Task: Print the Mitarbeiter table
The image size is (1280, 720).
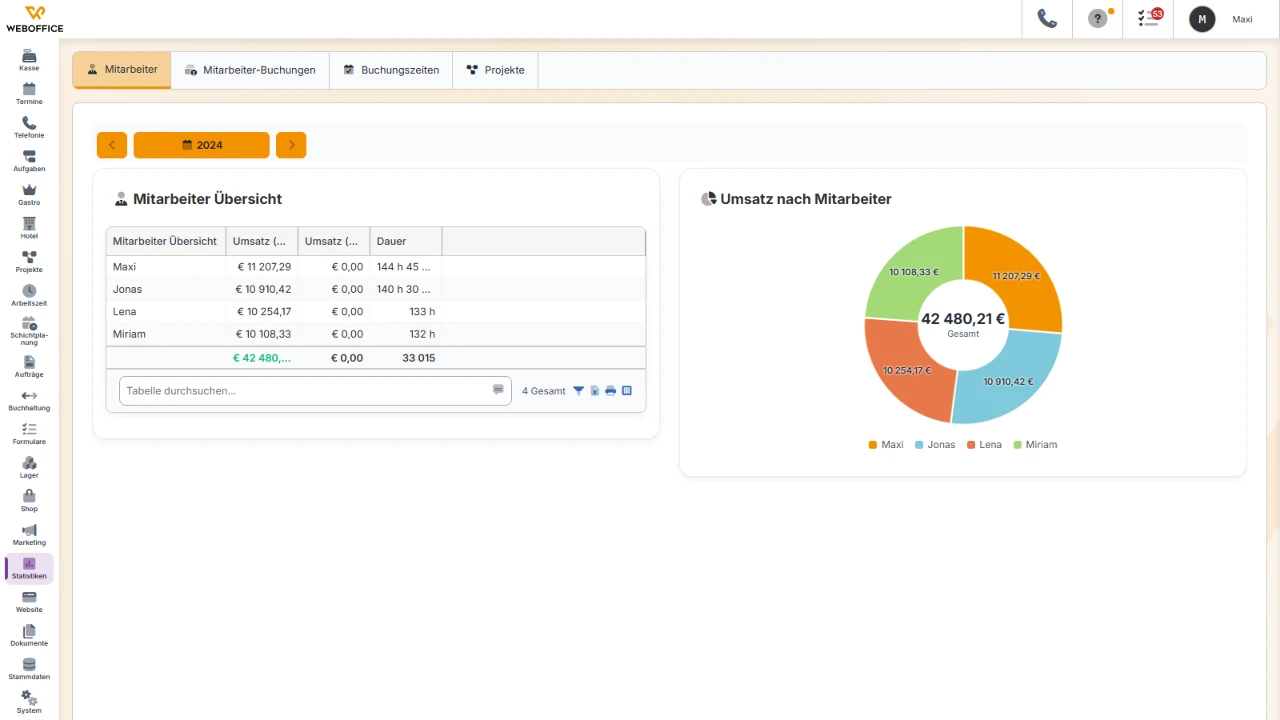Action: click(x=611, y=391)
